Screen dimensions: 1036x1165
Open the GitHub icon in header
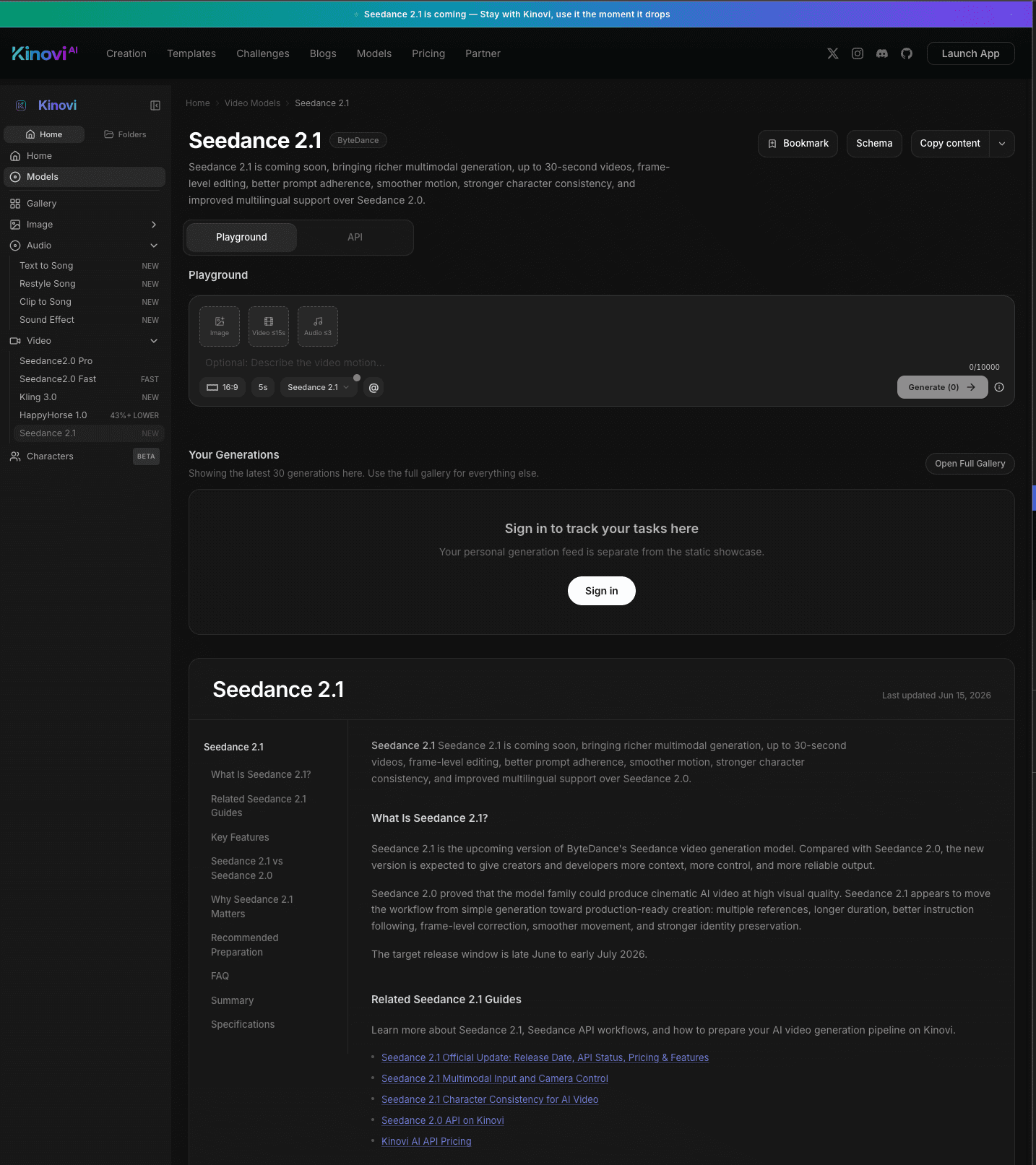[x=907, y=53]
